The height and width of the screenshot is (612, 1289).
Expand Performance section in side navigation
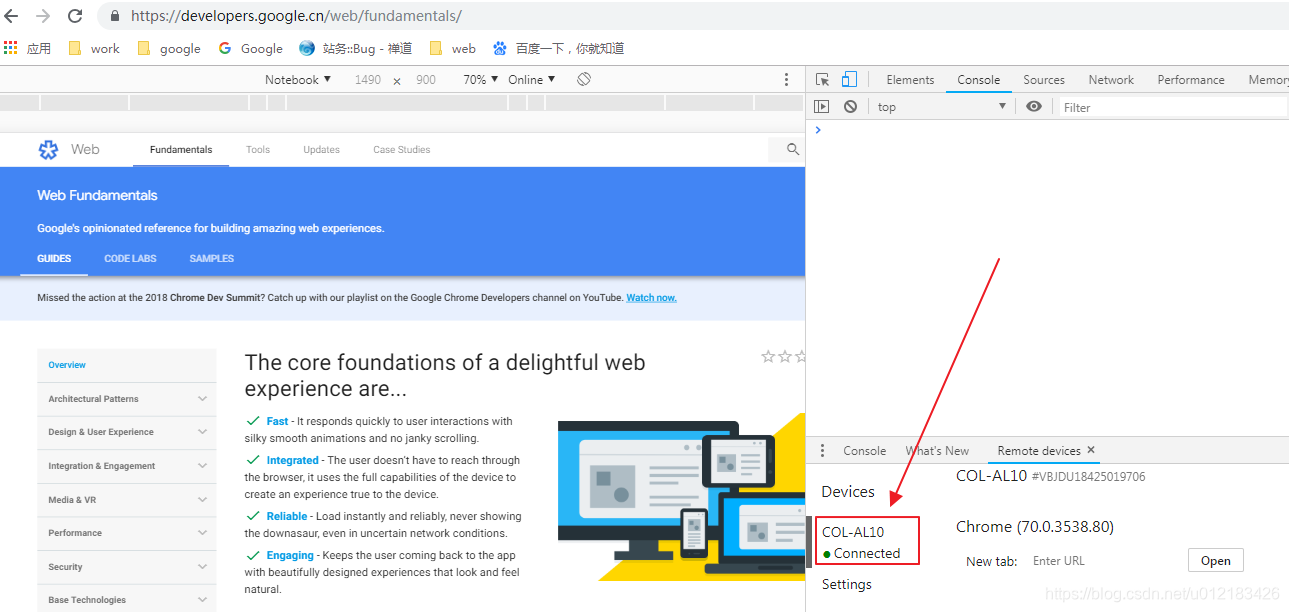coord(126,533)
